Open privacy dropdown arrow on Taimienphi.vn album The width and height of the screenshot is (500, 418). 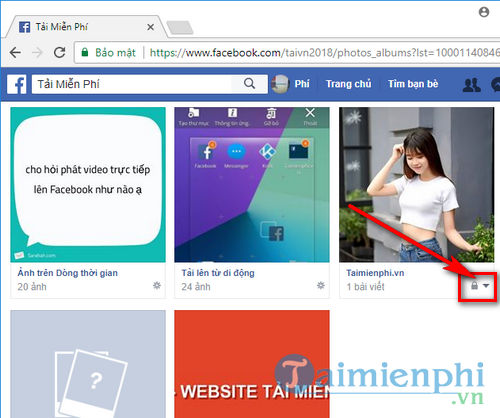coord(486,286)
